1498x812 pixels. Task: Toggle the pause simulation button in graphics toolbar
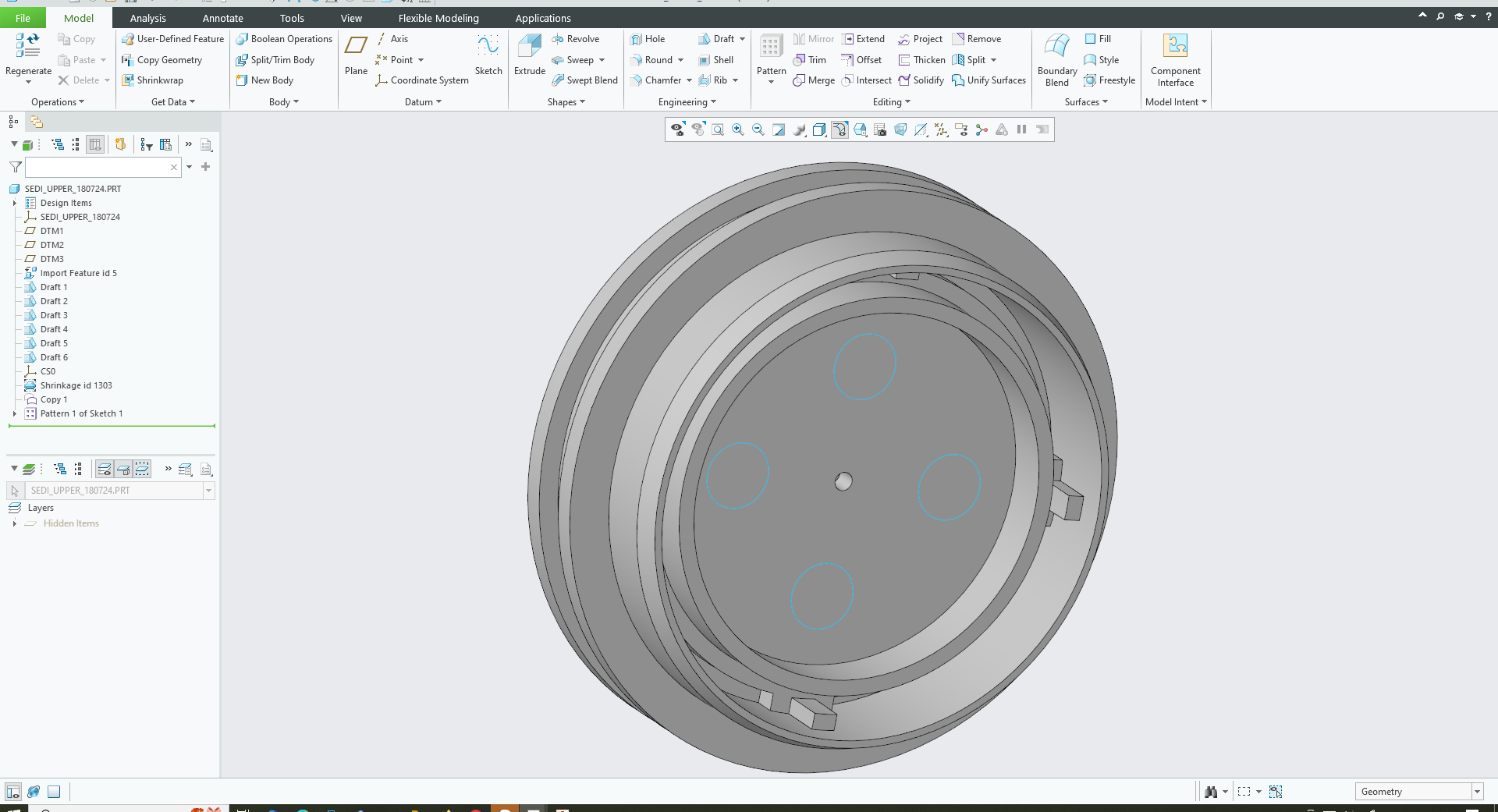click(1021, 130)
